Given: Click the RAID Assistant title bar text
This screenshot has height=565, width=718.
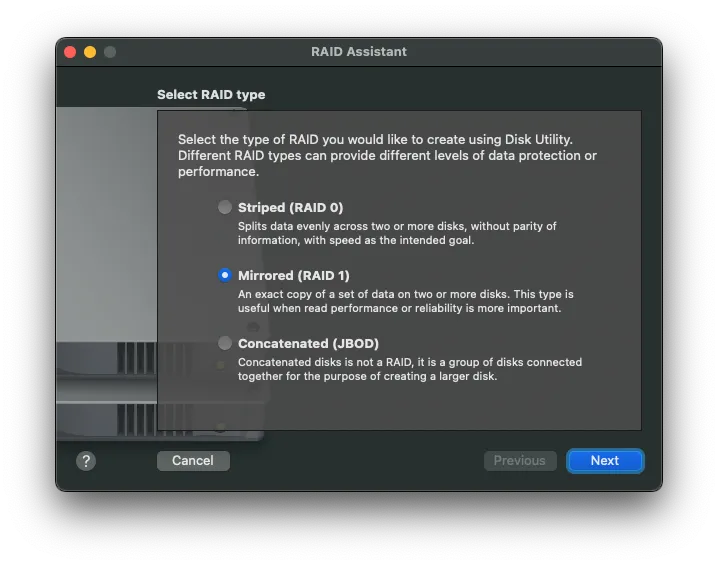Looking at the screenshot, I should pos(359,52).
